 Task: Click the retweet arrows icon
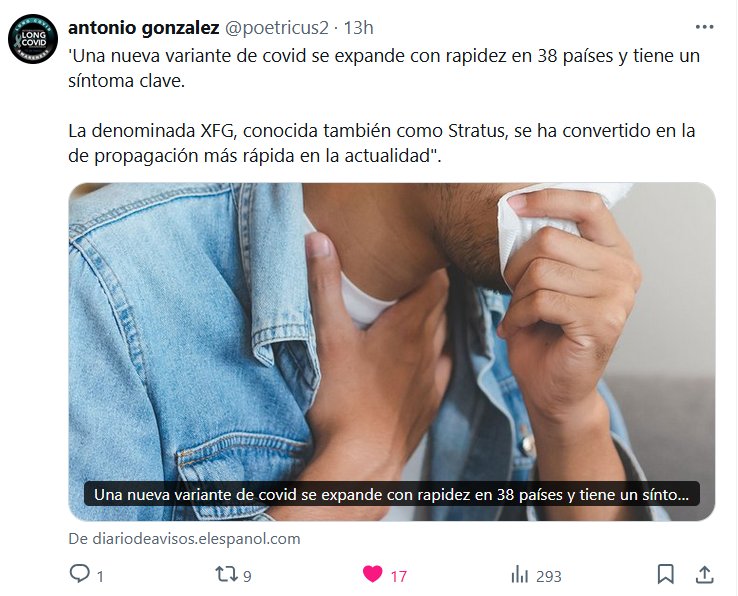(226, 574)
